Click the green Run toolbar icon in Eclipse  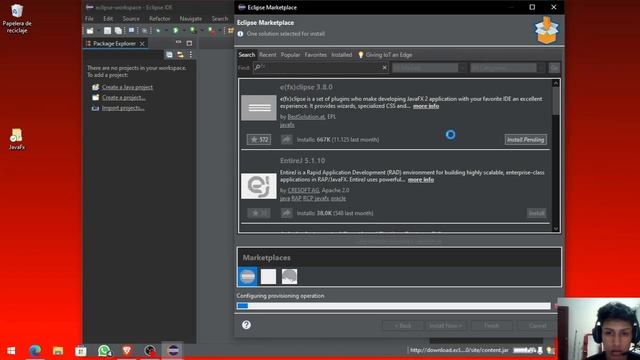pos(176,31)
